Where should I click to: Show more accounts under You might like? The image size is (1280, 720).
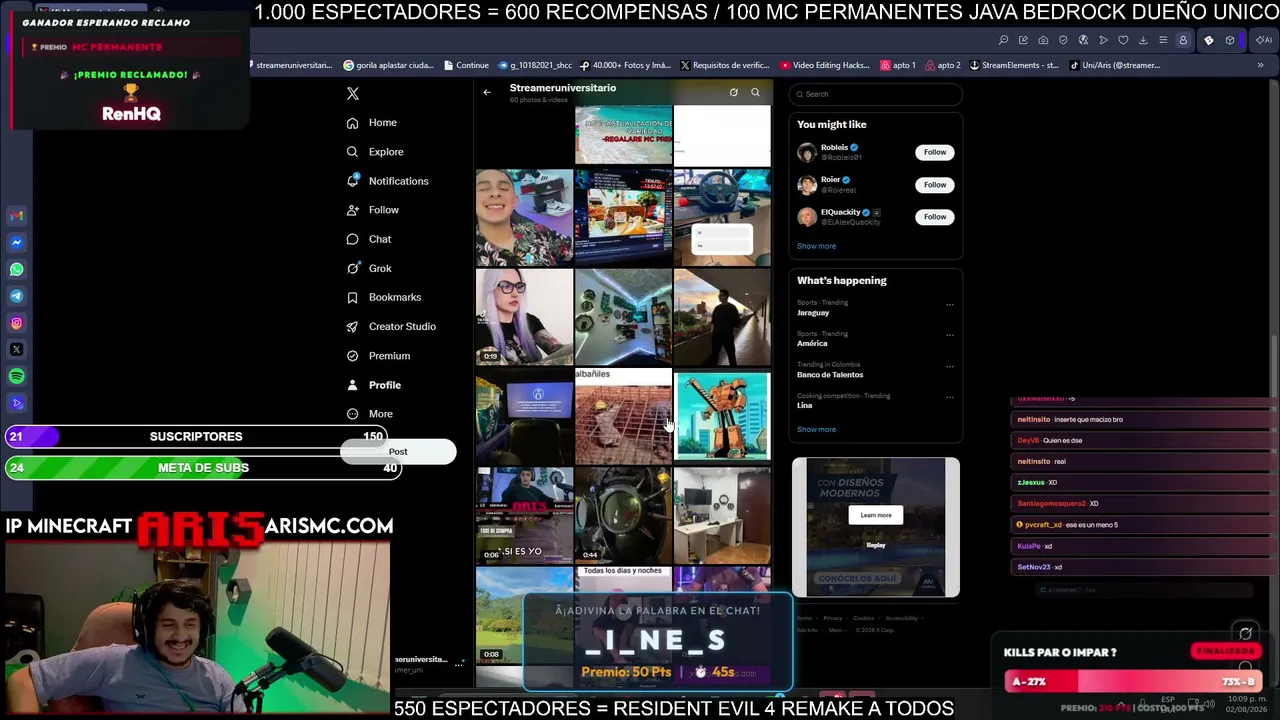[817, 246]
